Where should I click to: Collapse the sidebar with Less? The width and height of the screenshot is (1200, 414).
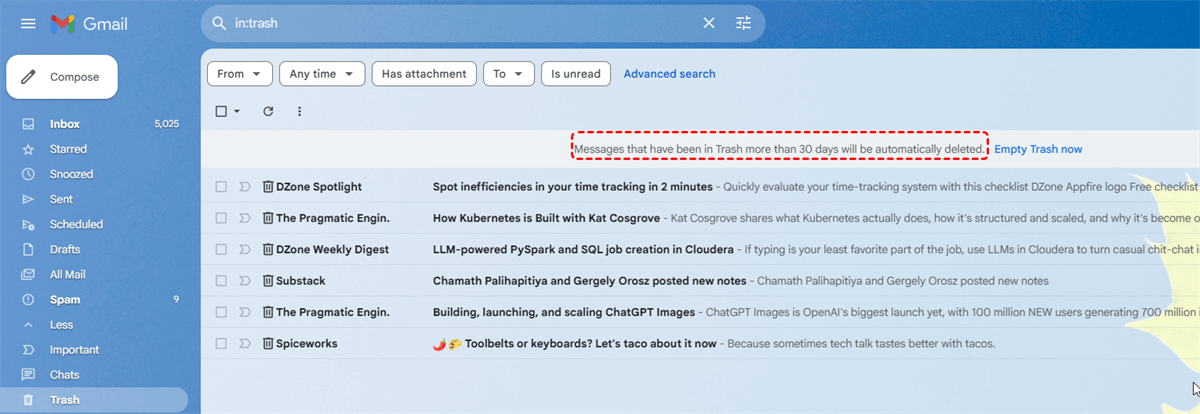pos(61,325)
